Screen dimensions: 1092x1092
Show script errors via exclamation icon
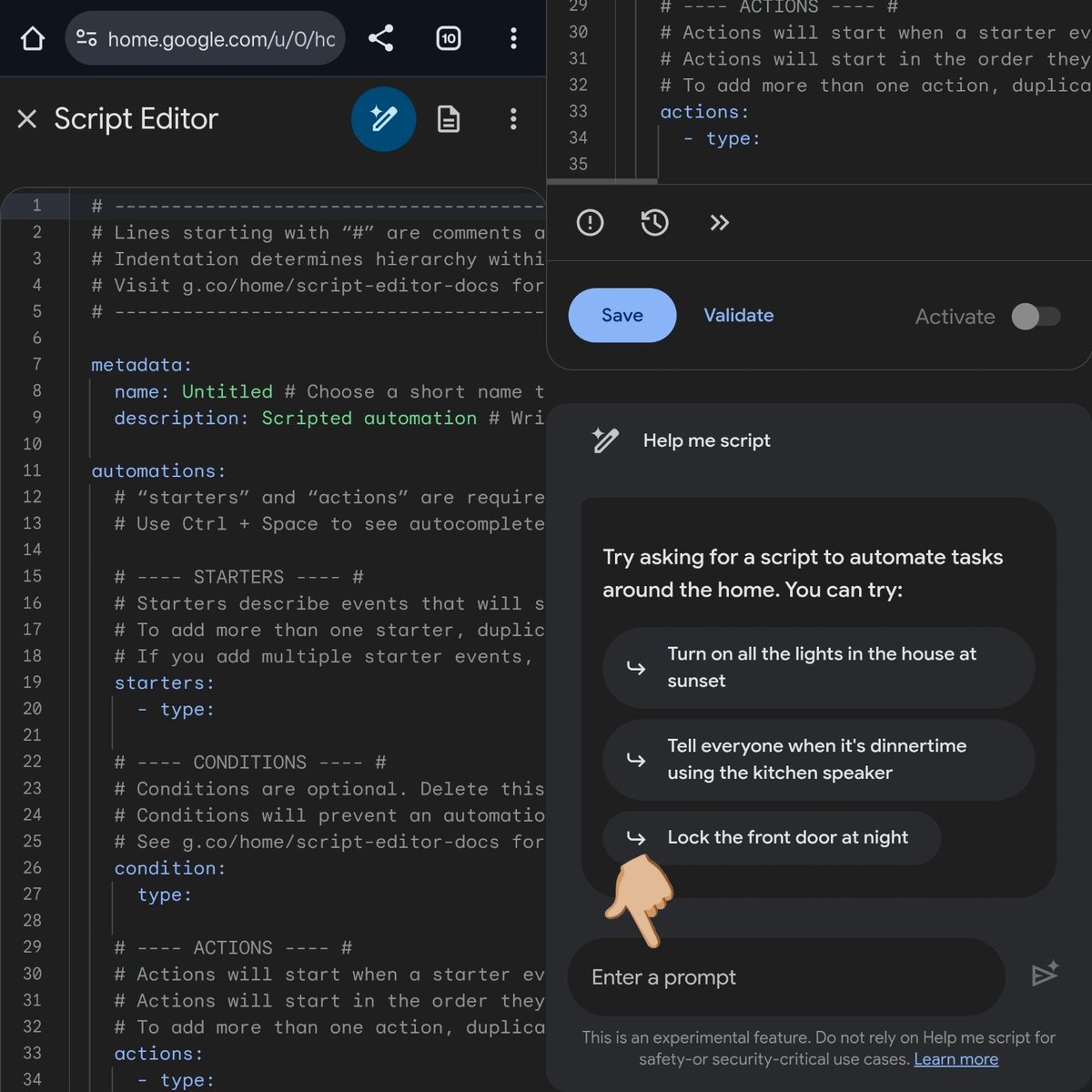[x=590, y=222]
